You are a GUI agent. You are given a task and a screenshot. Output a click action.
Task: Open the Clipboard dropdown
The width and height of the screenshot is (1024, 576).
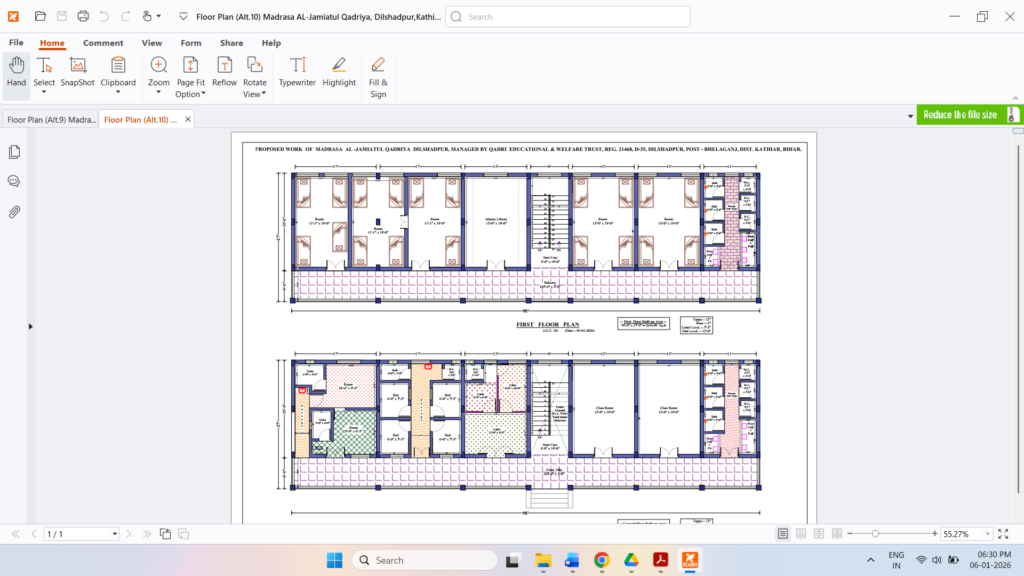click(118, 93)
